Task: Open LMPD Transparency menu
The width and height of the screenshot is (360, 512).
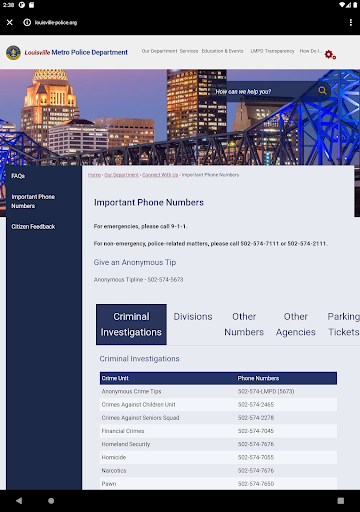Action: [x=272, y=51]
